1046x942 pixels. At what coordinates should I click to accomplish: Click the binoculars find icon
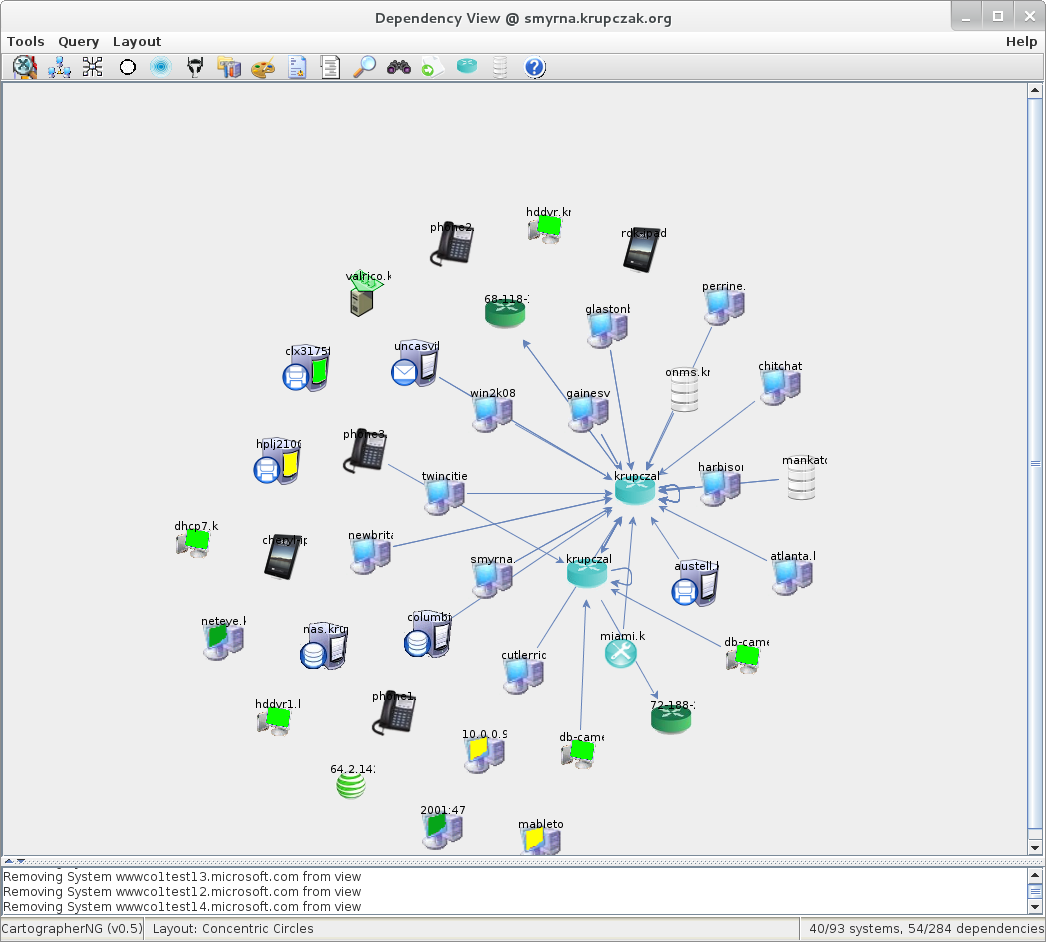click(x=399, y=67)
